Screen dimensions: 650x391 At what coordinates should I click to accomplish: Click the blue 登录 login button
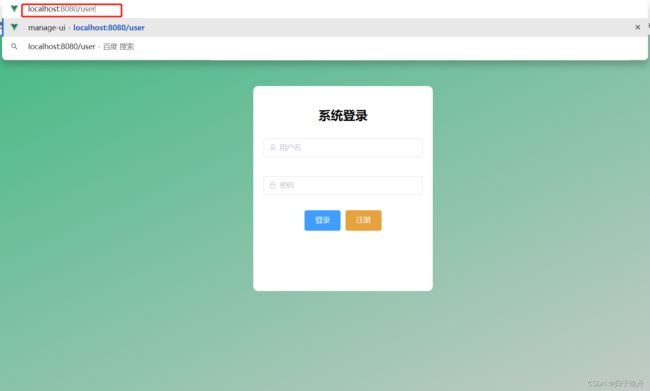click(322, 220)
